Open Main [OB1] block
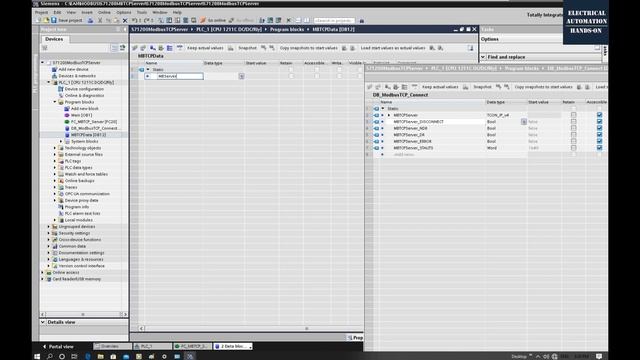The width and height of the screenshot is (640, 360). click(81, 115)
